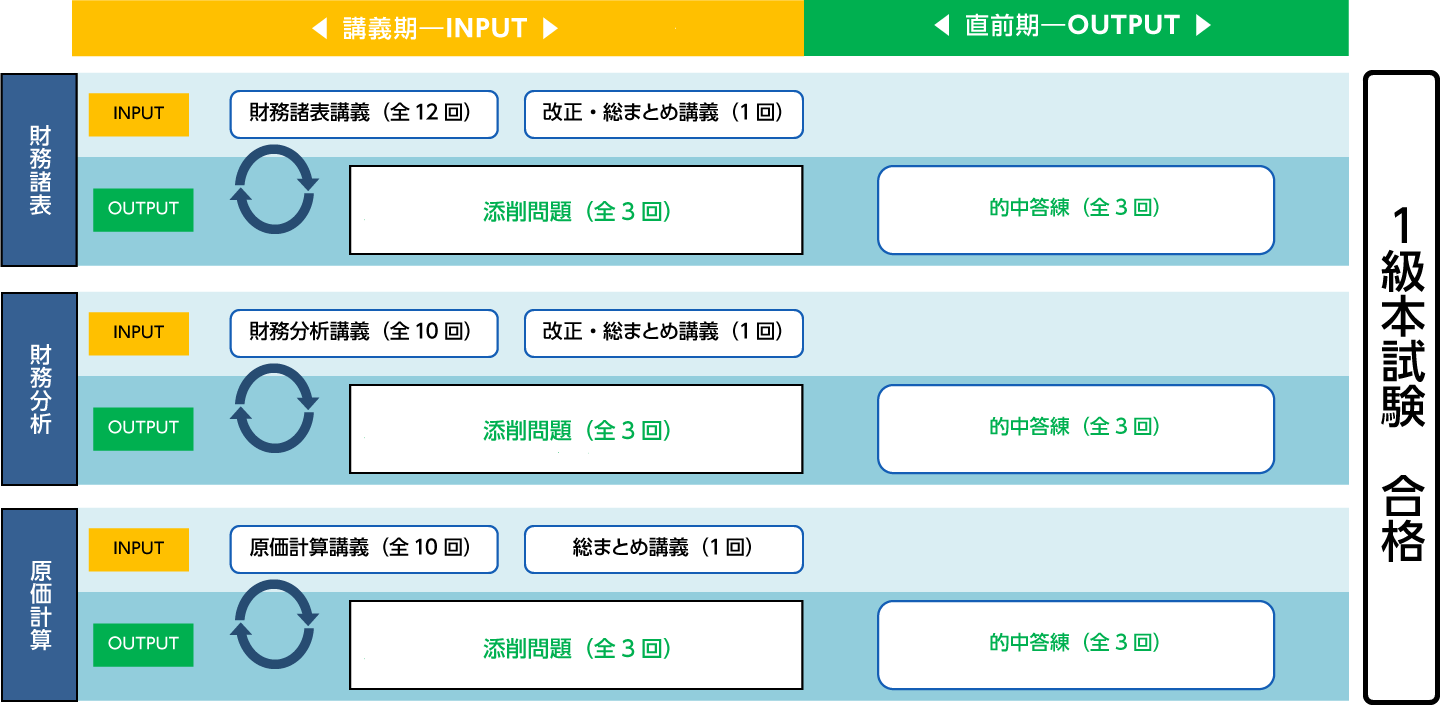Viewport: 1440px width, 706px height.
Task: Click right triangle after 直前期—OUTPUT header
Action: point(1203,27)
